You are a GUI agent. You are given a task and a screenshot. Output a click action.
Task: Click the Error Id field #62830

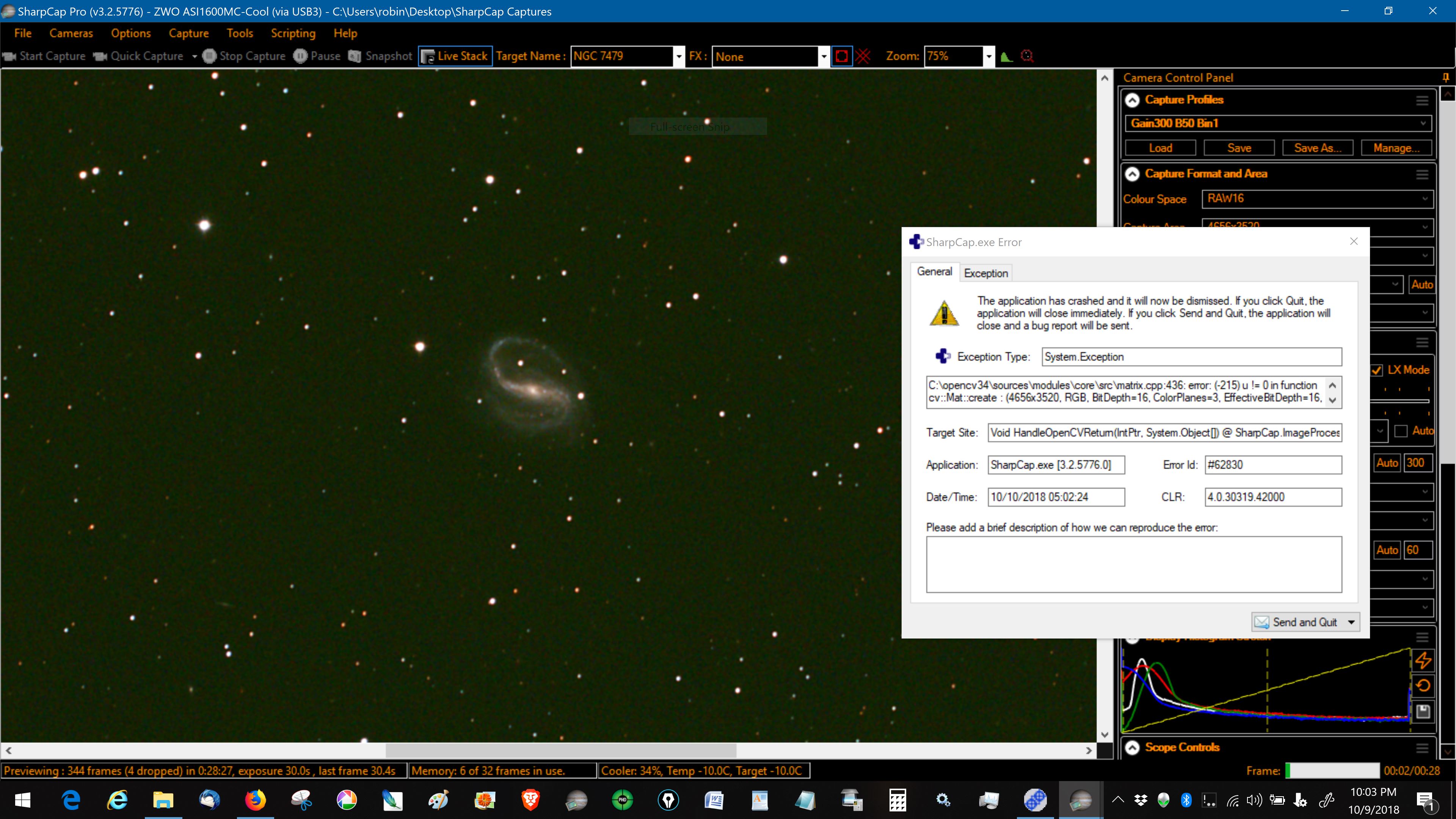click(x=1273, y=465)
